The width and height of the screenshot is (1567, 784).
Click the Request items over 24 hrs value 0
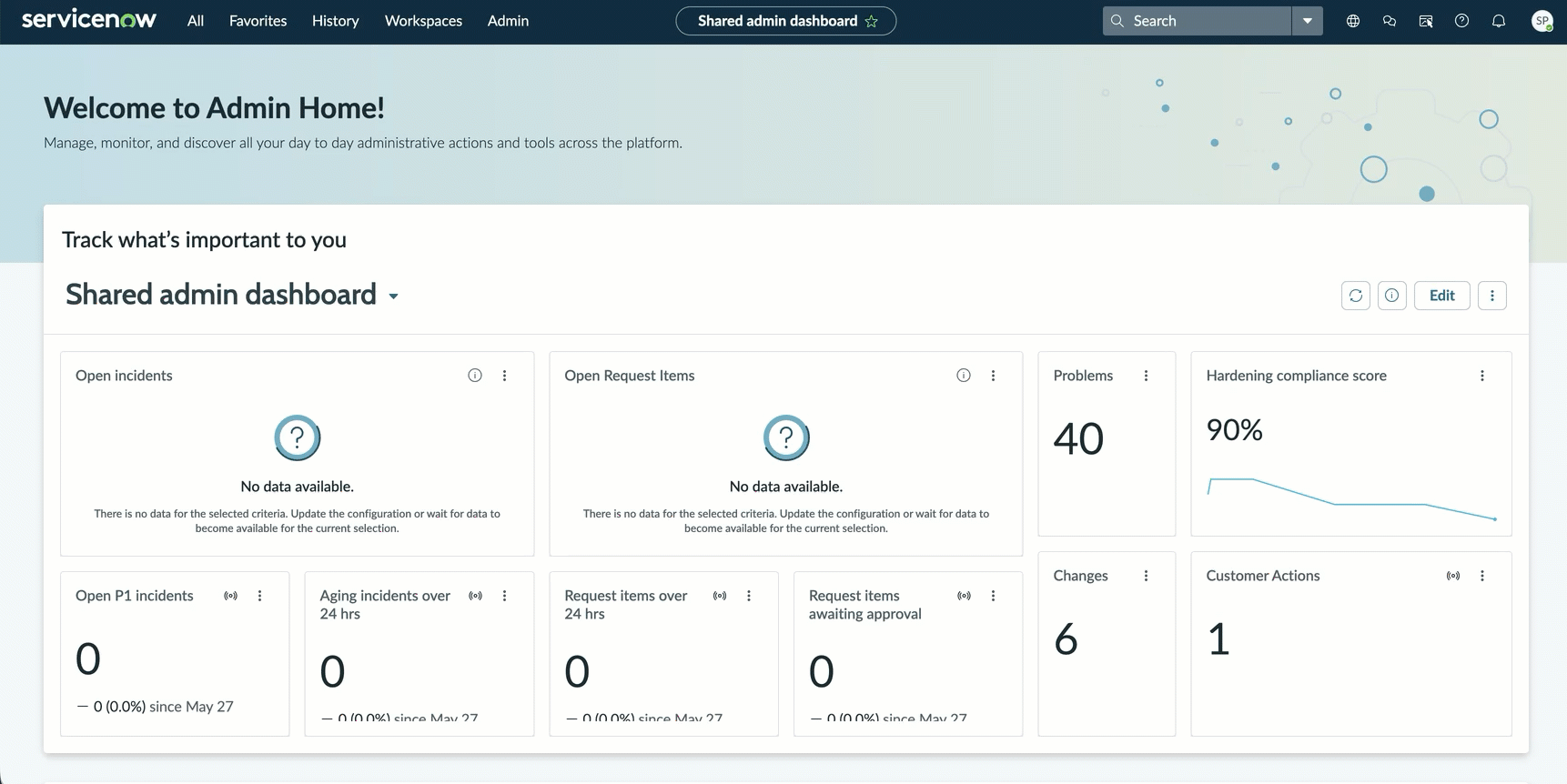577,671
